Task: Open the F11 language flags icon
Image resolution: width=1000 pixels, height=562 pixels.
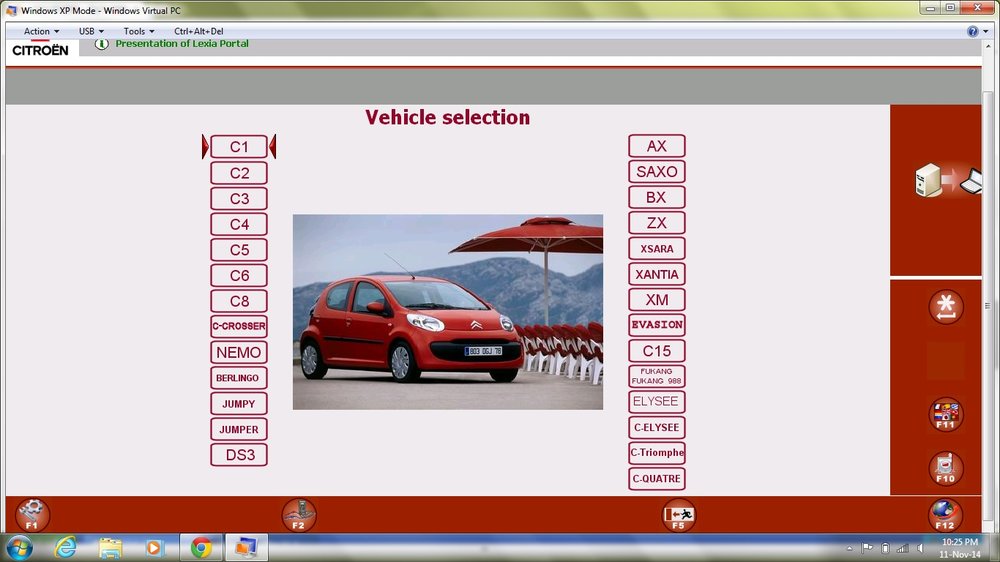Action: click(945, 415)
